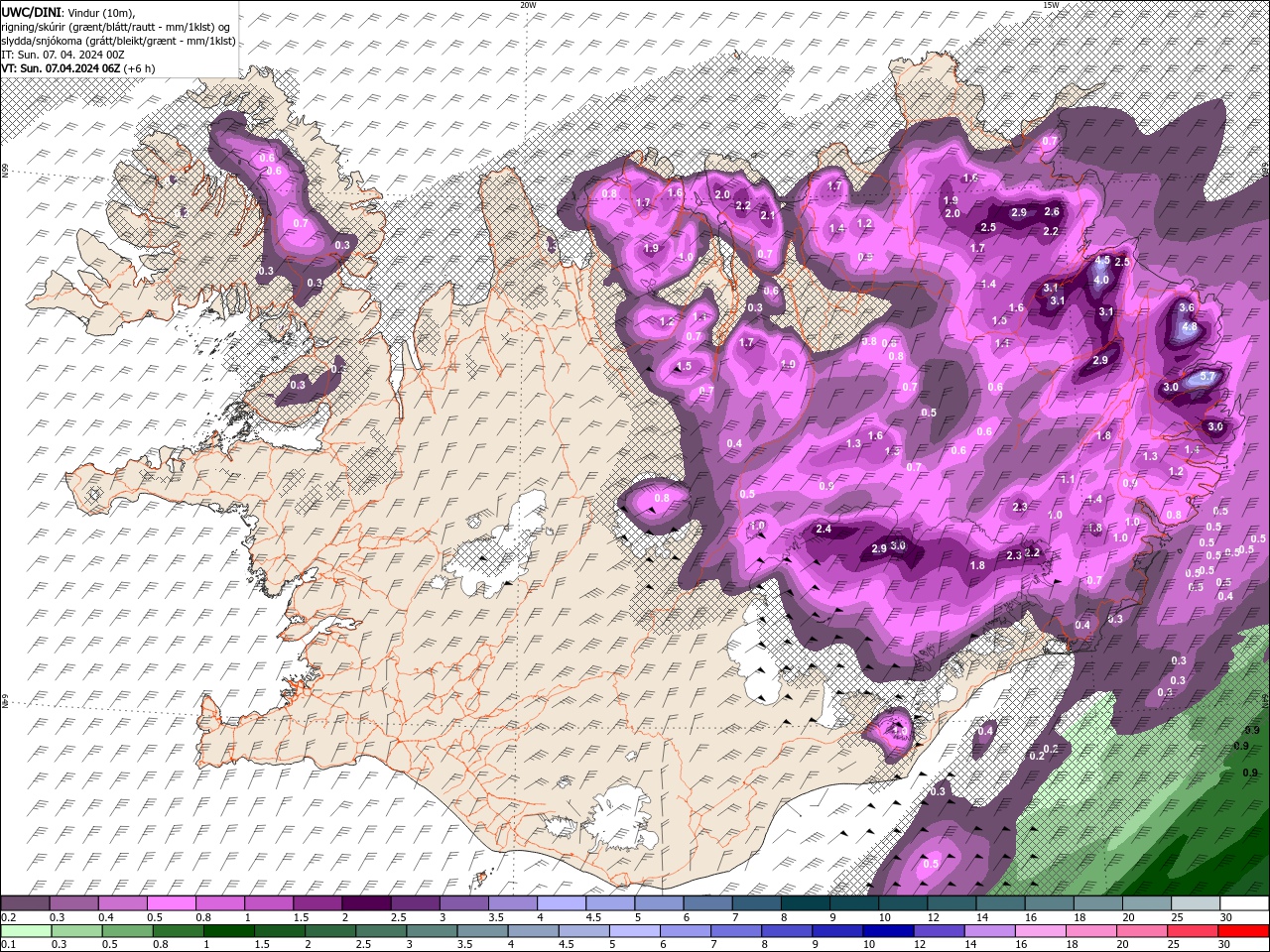Click the 2.4 precipitation value on the map
This screenshot has width=1270, height=952.
(x=823, y=530)
